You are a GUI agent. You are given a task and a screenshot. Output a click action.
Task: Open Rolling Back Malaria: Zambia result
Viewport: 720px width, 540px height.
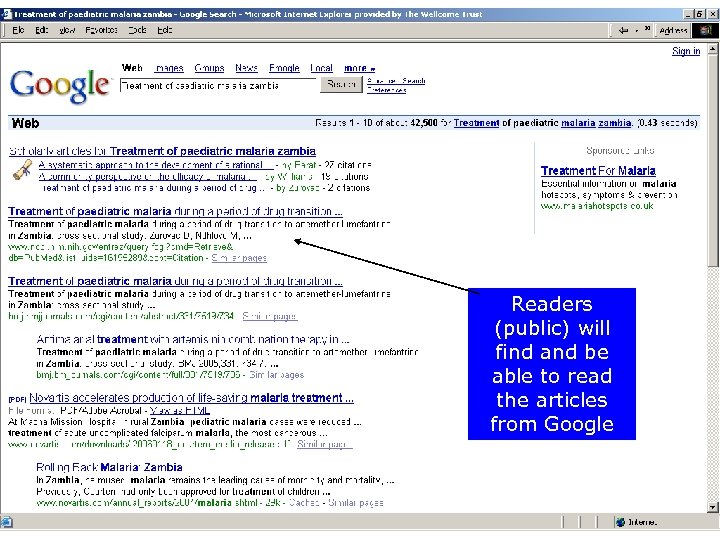[x=109, y=467]
